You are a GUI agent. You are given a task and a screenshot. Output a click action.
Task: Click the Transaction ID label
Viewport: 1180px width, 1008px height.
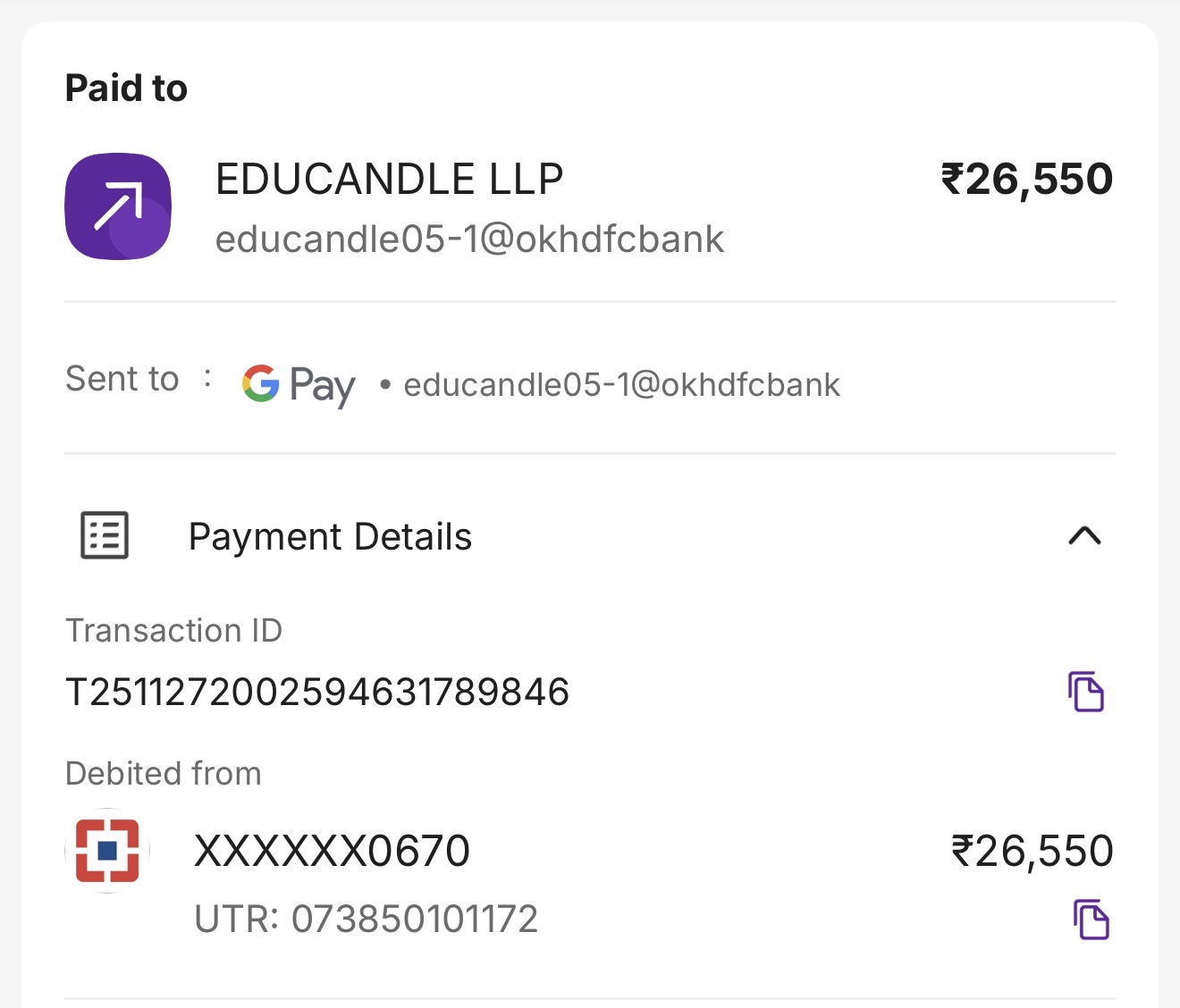click(173, 631)
